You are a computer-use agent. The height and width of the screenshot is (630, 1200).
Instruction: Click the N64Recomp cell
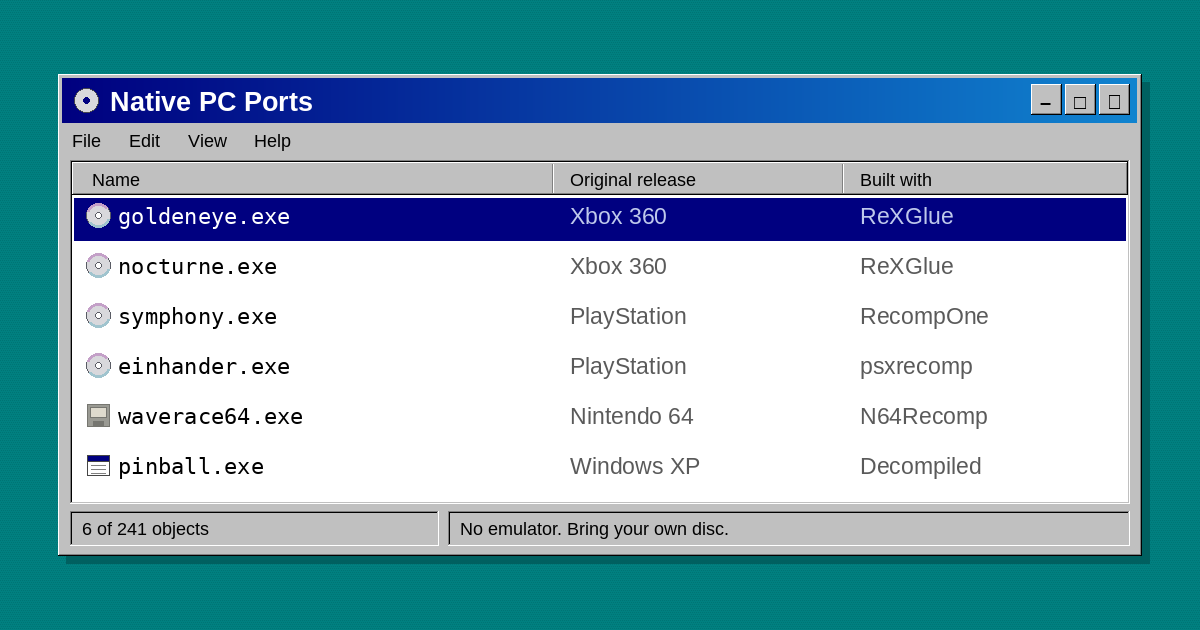(x=924, y=417)
